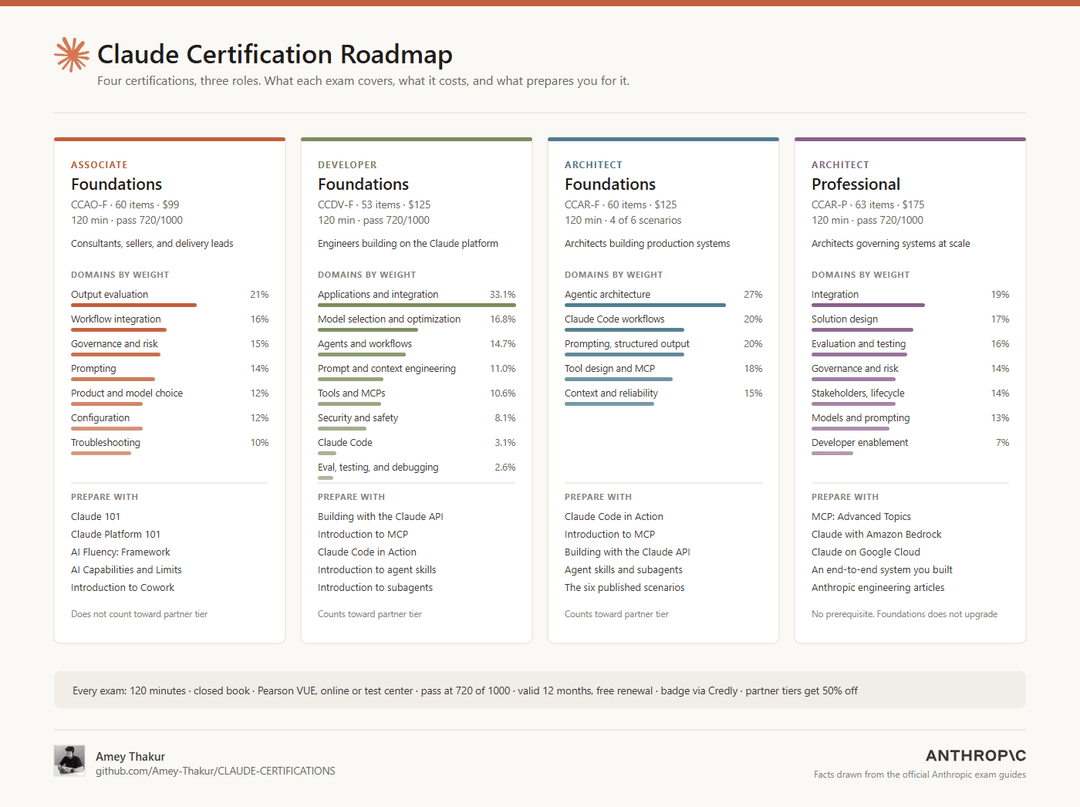Click the Output evaluation 21% weight bar
This screenshot has height=807, width=1080.
pyautogui.click(x=134, y=305)
